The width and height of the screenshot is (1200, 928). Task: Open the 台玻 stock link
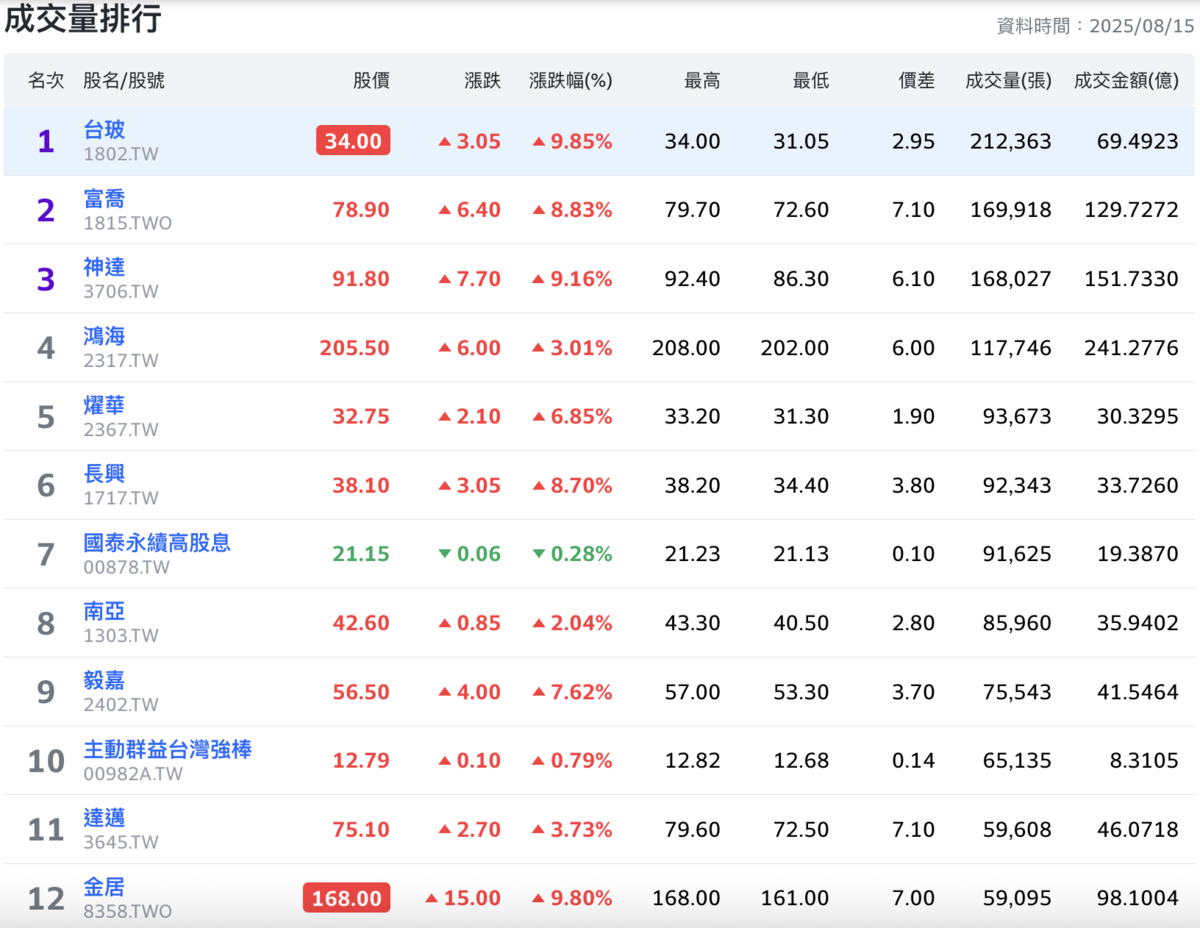click(x=104, y=129)
